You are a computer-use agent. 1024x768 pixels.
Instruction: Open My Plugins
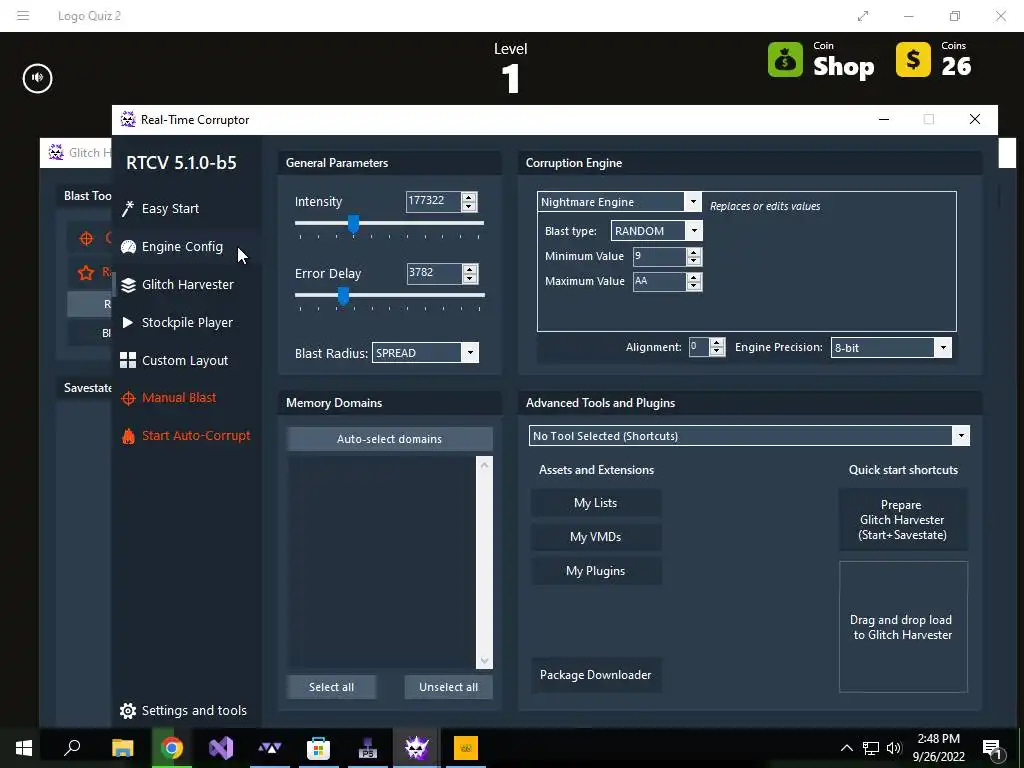click(596, 571)
